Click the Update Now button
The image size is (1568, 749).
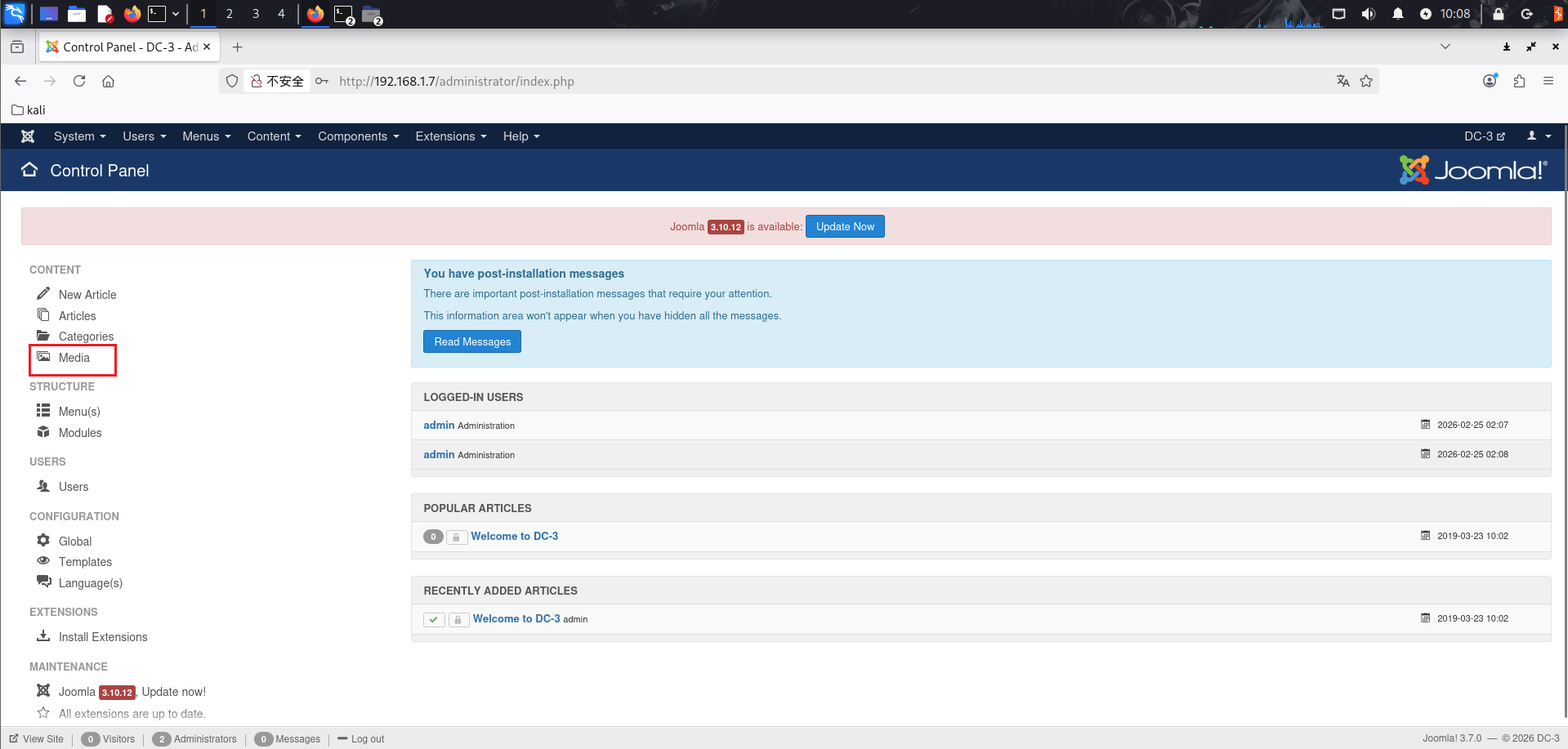point(845,227)
